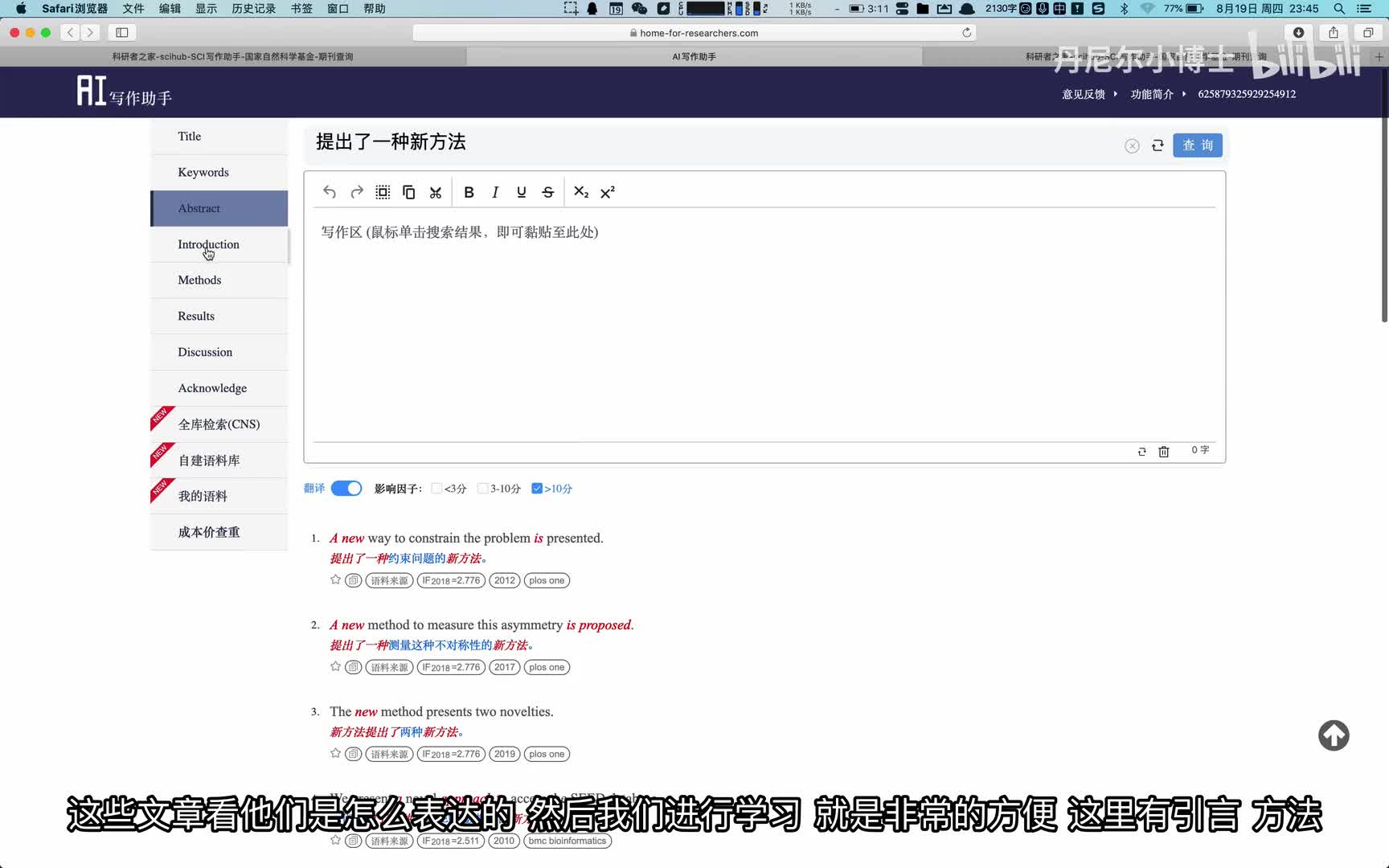
Task: Star the first search result sentence
Action: click(x=336, y=579)
